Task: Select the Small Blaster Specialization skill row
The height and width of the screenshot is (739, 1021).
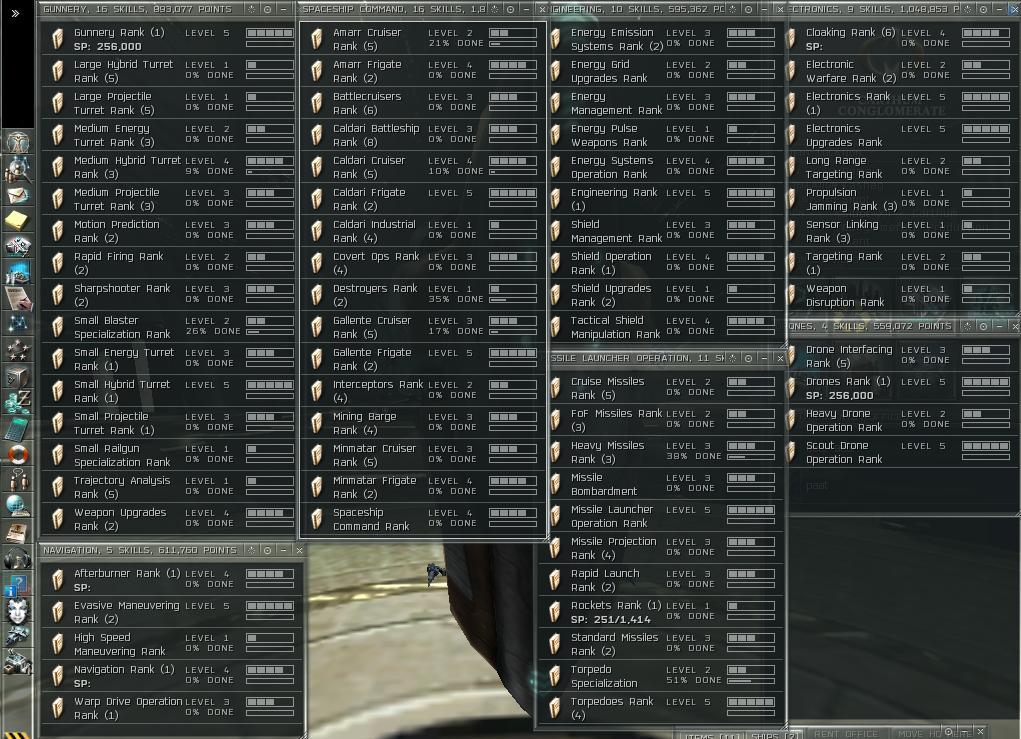Action: coord(169,327)
